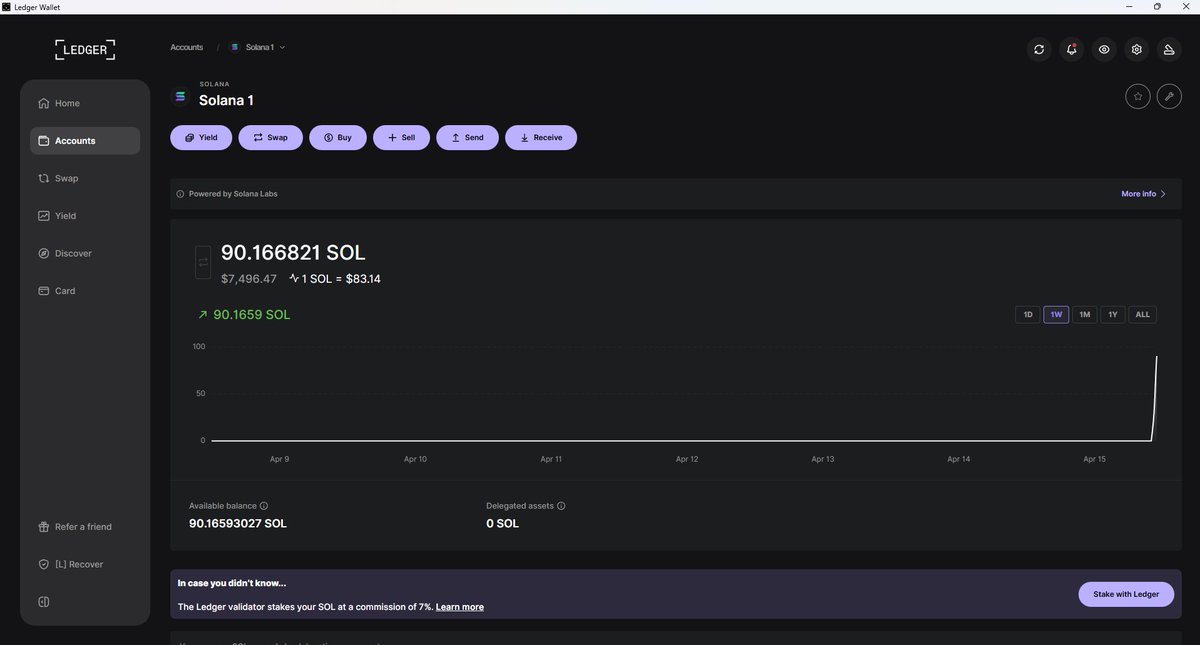
Task: Select the 1D chart range
Action: tap(1028, 314)
